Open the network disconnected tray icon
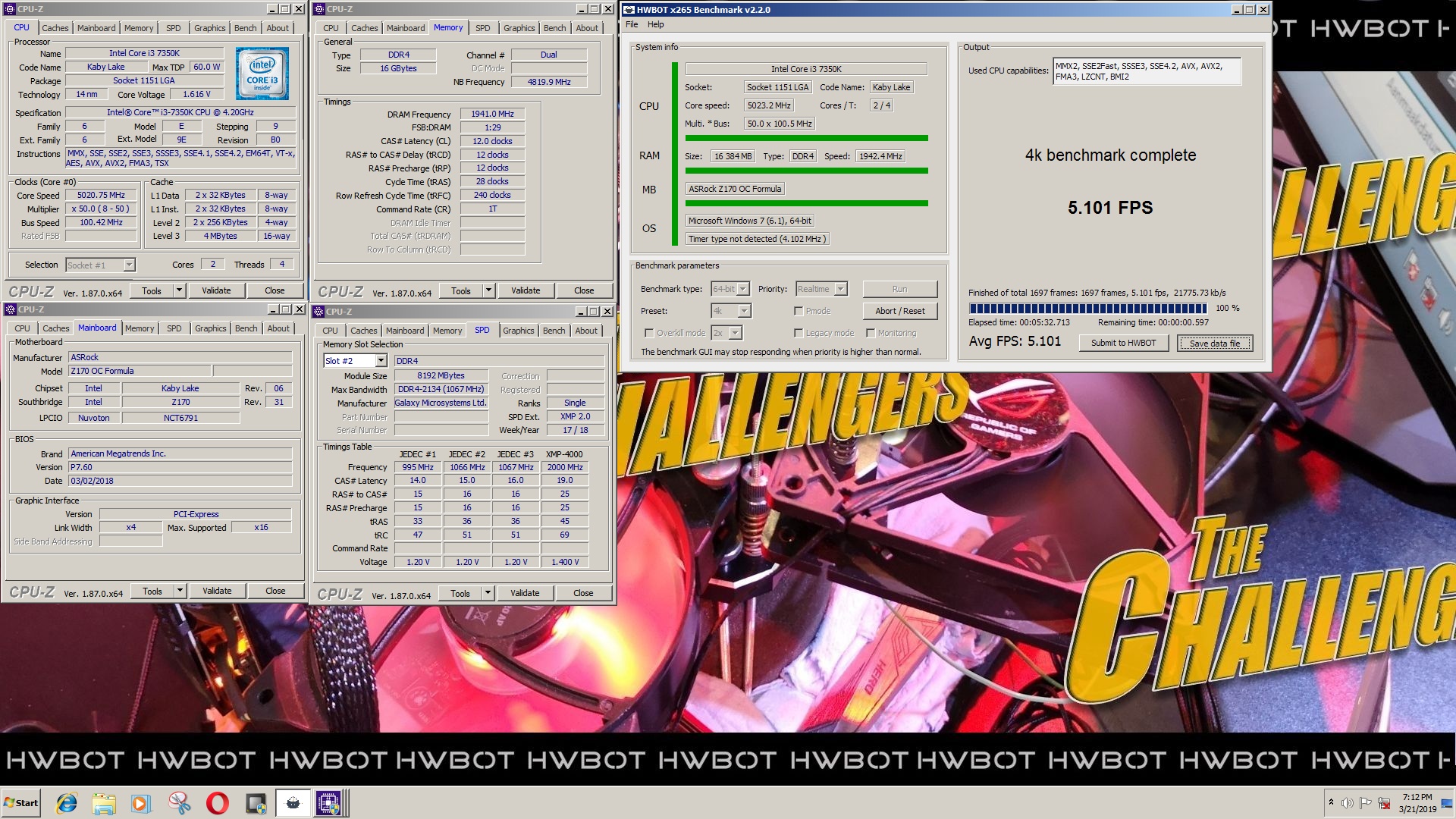1456x819 pixels. coord(1384,803)
